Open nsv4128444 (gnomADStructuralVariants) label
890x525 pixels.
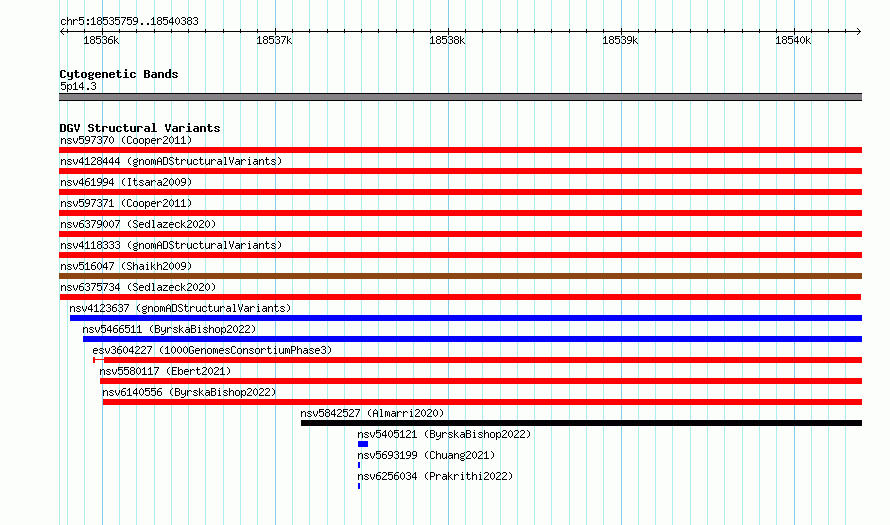point(171,161)
